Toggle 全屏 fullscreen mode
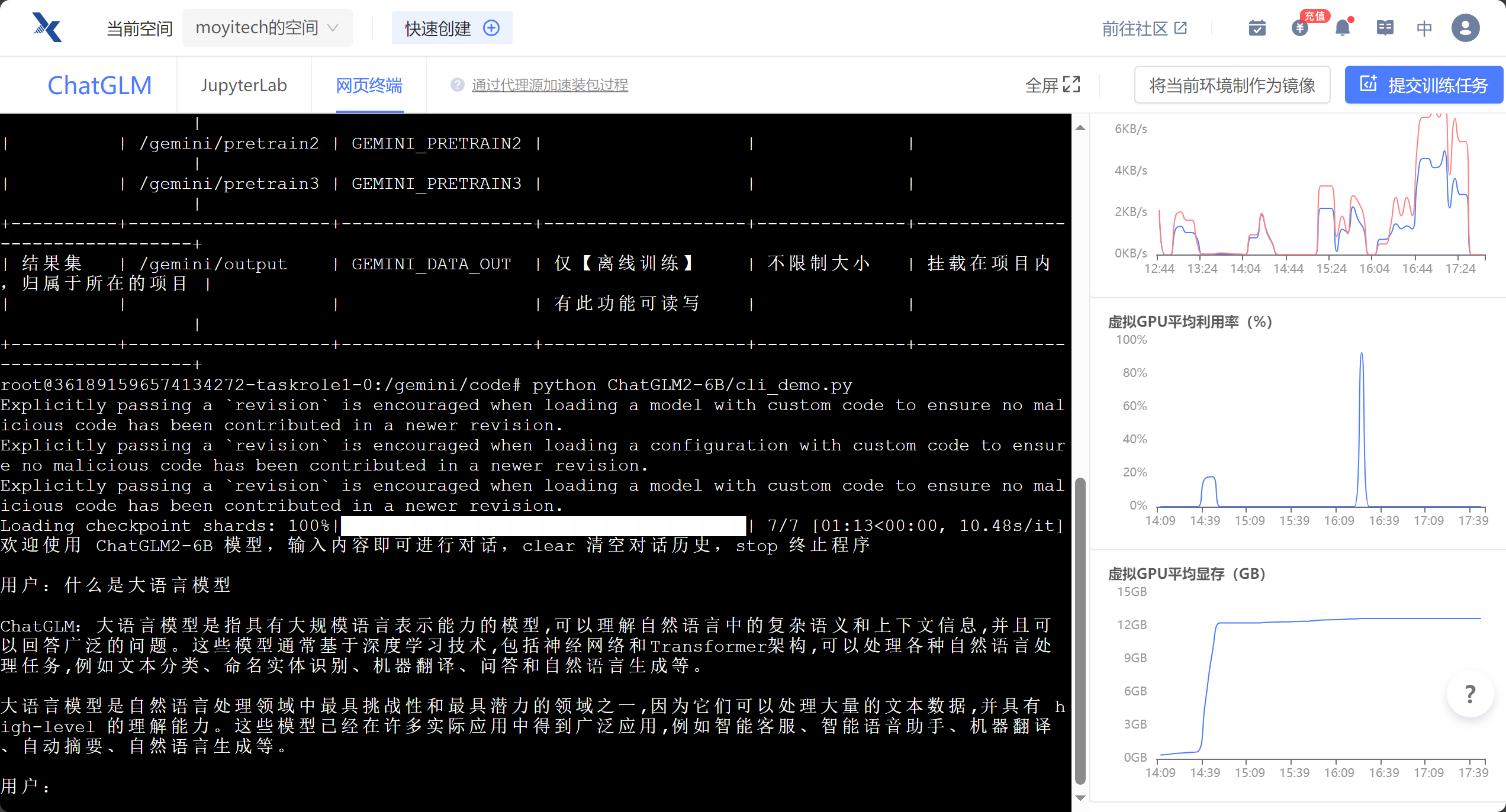Screen dimensions: 1506x812 click(x=1053, y=85)
